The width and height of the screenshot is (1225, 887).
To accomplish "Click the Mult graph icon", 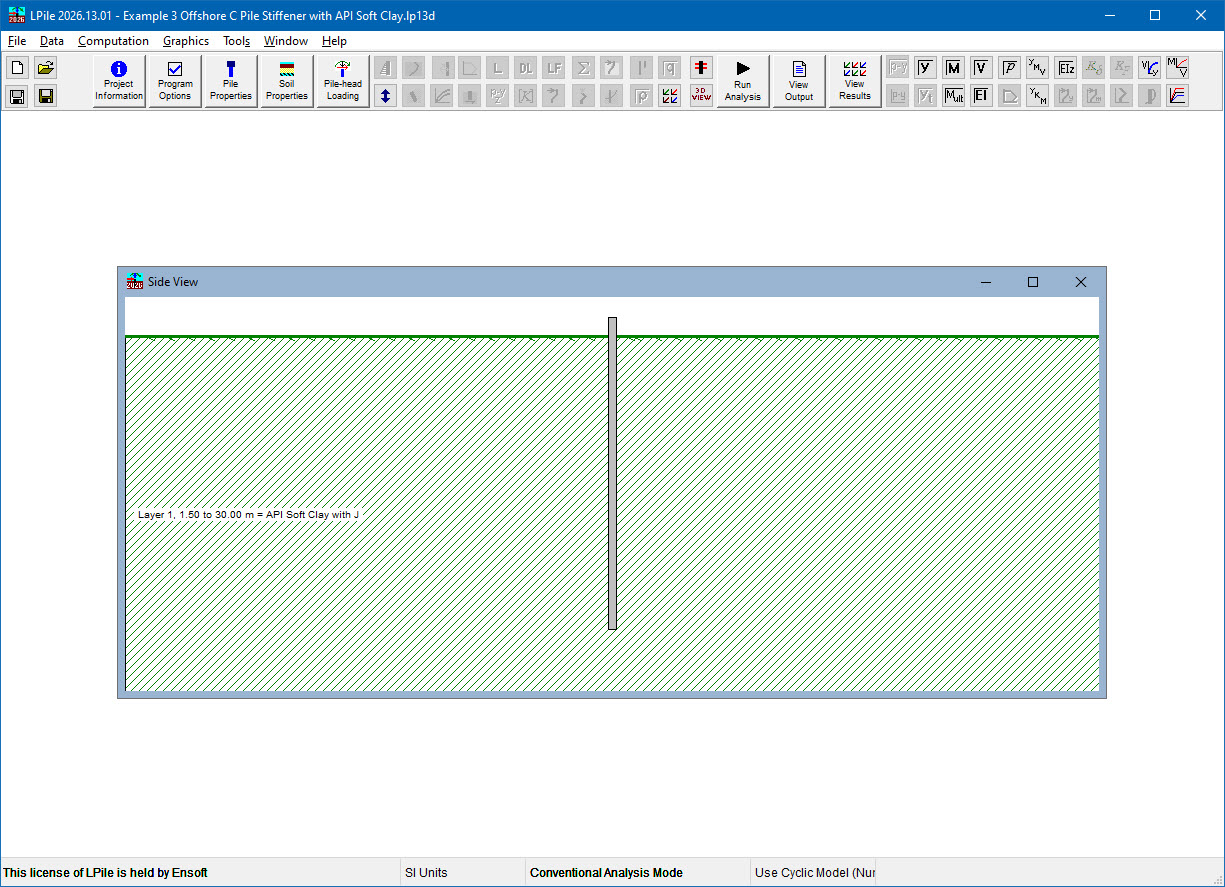I will click(x=954, y=96).
